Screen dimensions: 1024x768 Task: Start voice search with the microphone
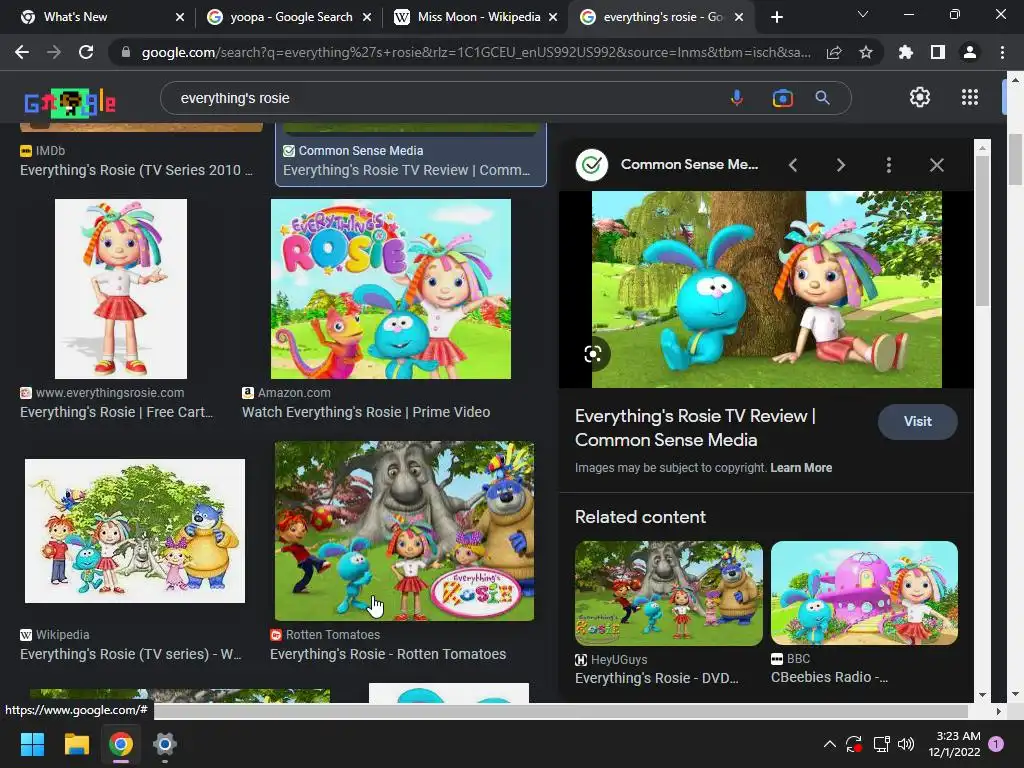(x=737, y=98)
